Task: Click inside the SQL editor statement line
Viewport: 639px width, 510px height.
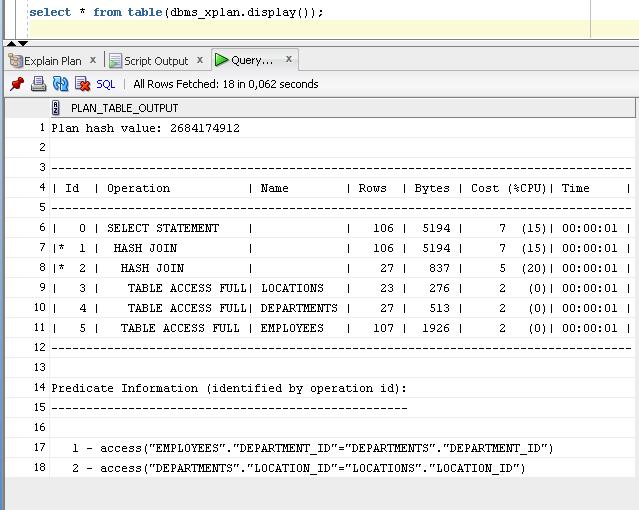Action: 176,12
